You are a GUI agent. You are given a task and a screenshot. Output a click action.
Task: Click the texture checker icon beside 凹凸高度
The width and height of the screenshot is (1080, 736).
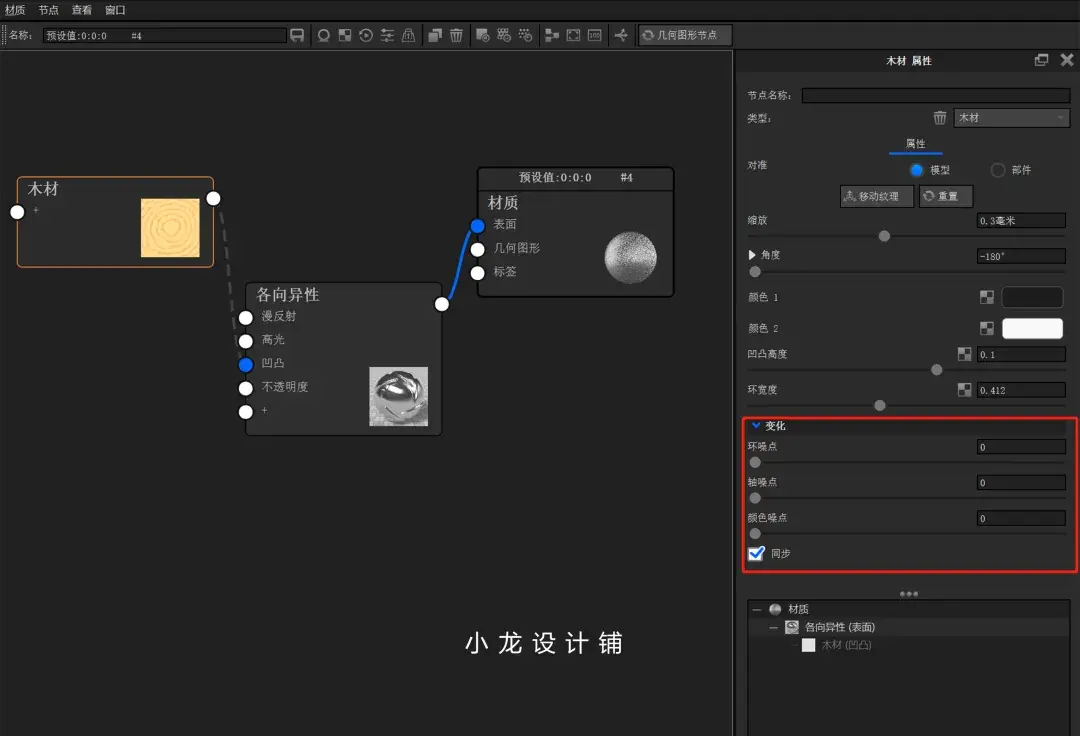click(x=964, y=353)
